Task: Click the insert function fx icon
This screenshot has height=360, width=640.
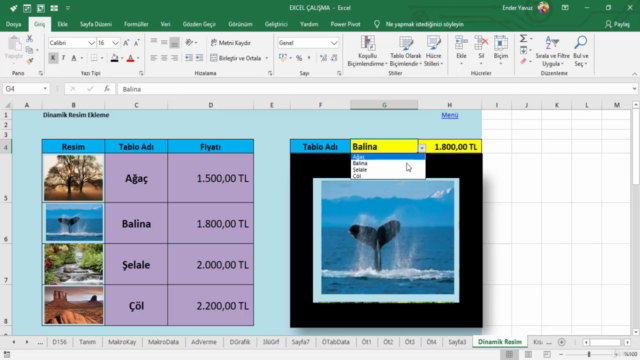Action: (107, 89)
